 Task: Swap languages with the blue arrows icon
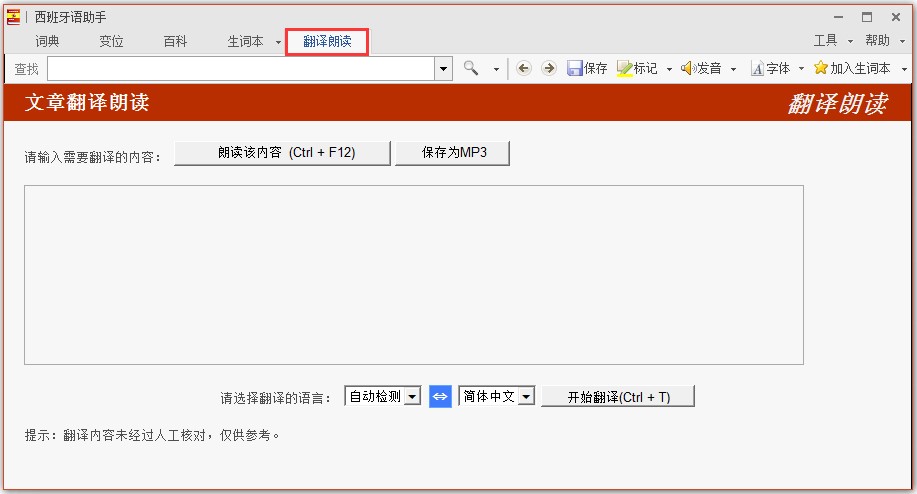[x=440, y=396]
